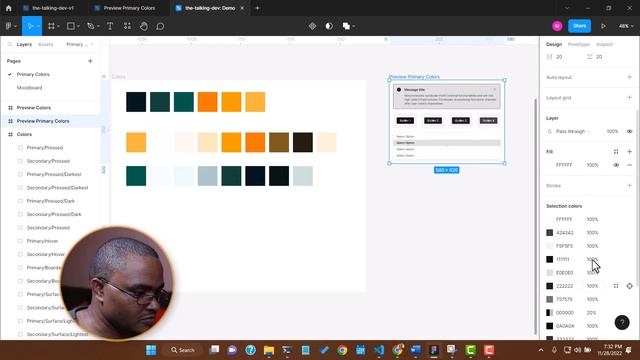
Task: Expand the Move tool options arrow
Action: click(x=38, y=26)
